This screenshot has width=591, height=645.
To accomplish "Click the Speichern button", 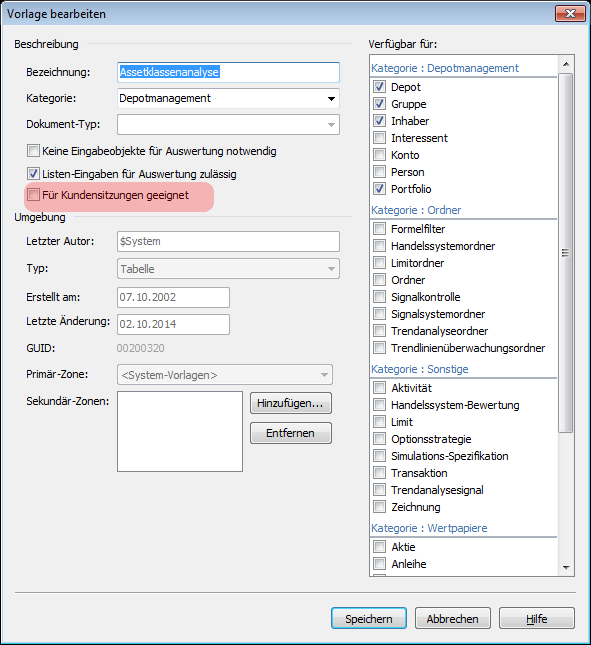I will tap(369, 618).
